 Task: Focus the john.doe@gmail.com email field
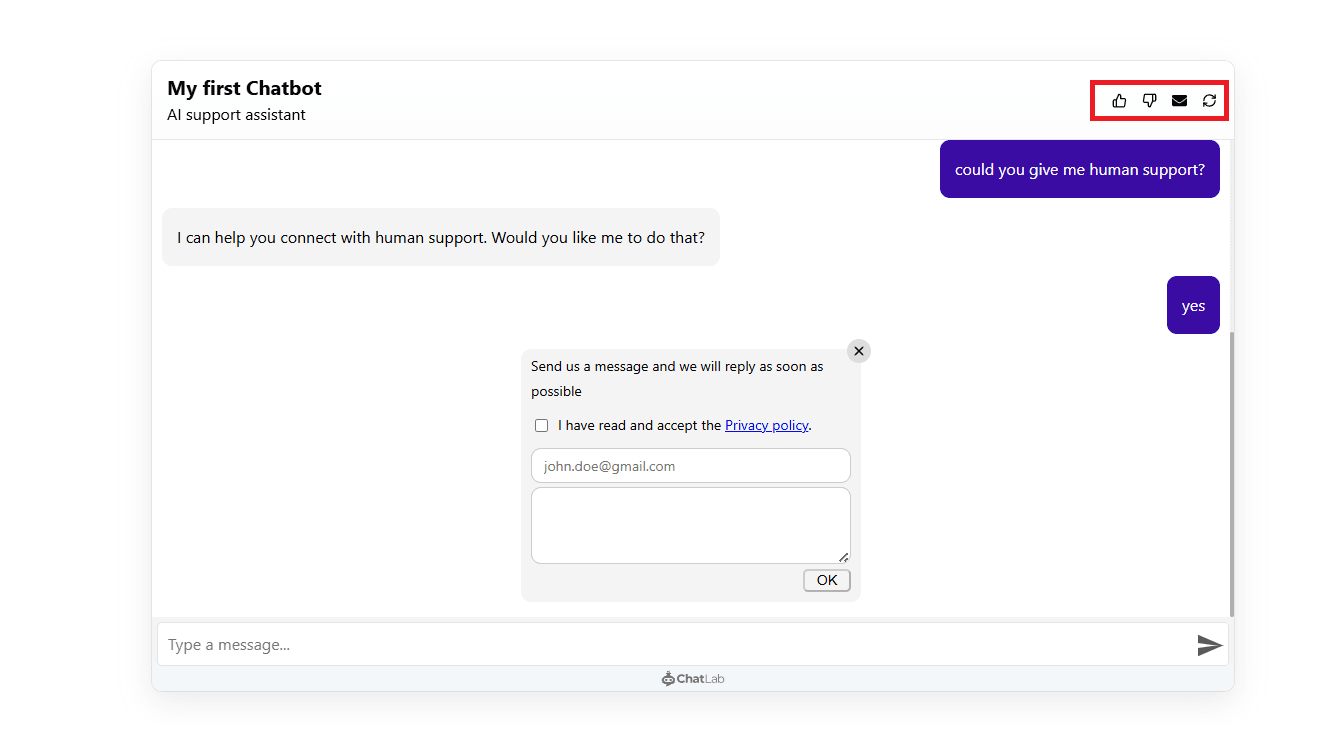tap(690, 466)
